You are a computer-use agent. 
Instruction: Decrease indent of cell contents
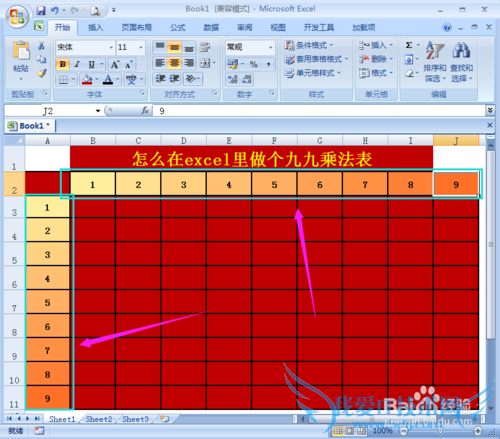point(161,79)
